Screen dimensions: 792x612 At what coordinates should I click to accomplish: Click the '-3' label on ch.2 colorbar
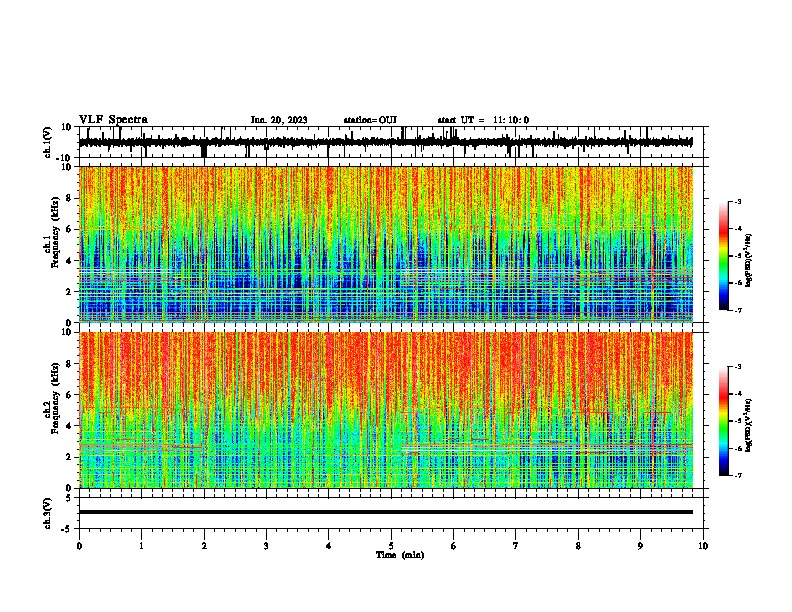(x=737, y=367)
